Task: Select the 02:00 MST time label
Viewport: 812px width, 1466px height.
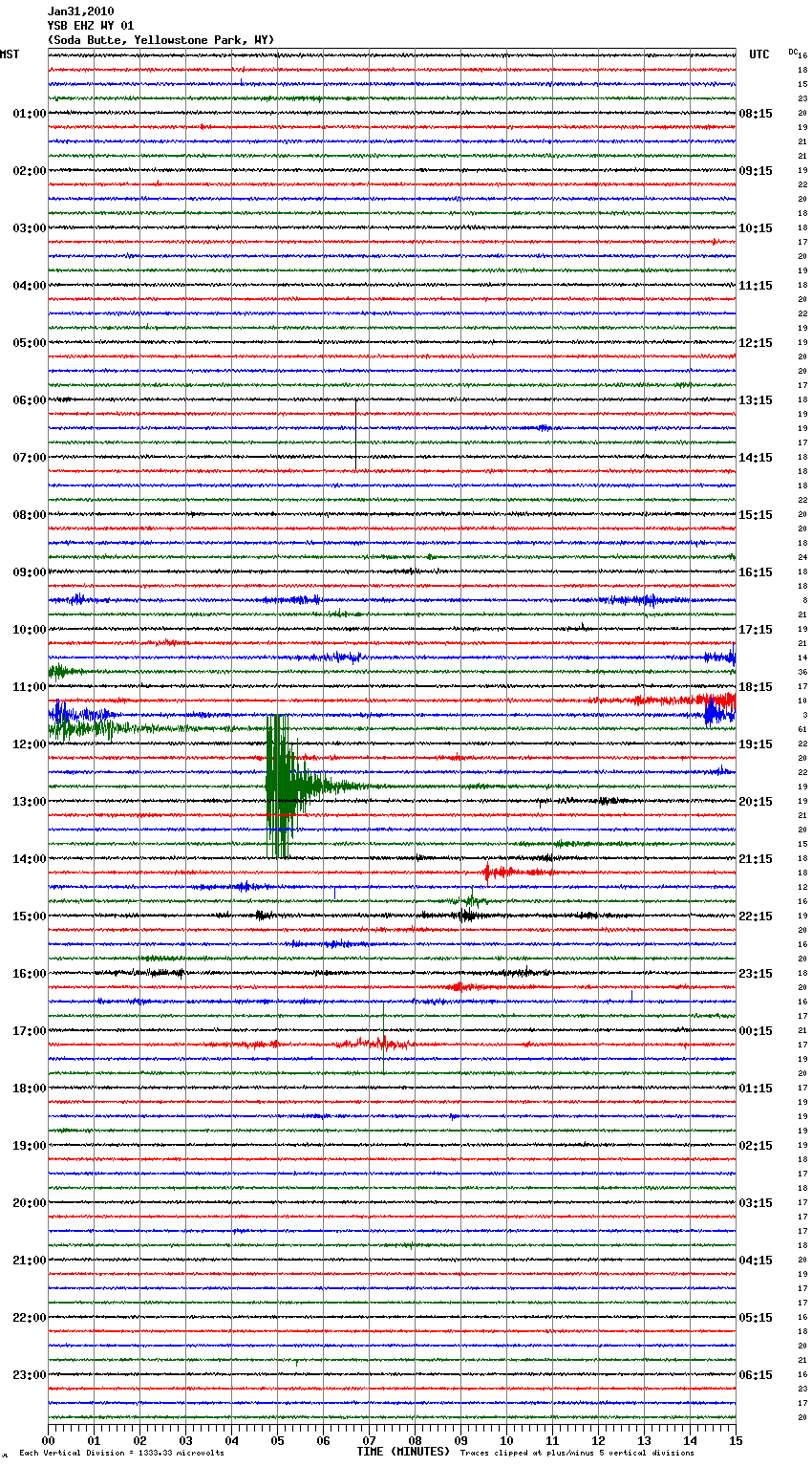Action: [x=30, y=171]
